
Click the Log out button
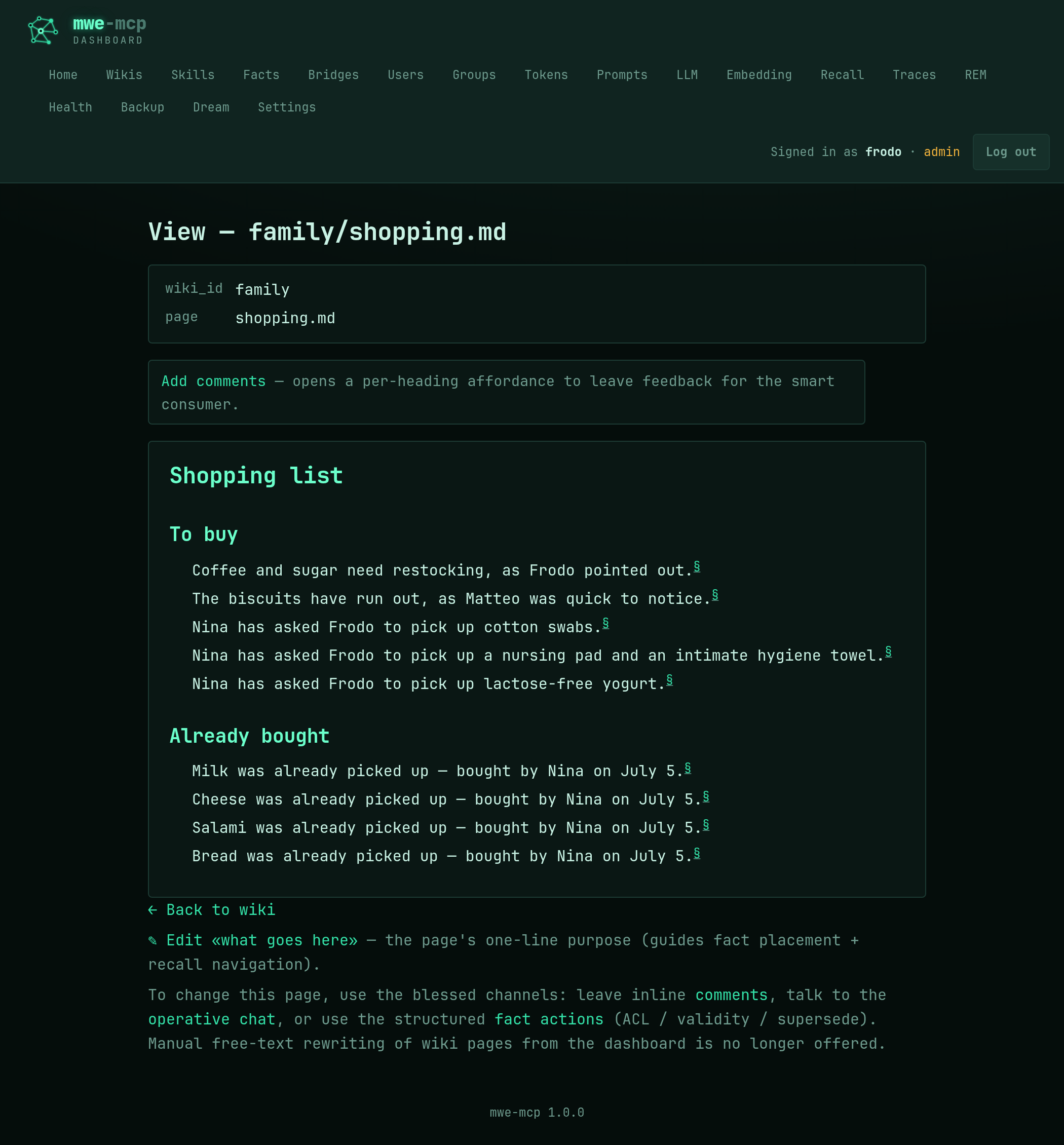pos(1010,152)
